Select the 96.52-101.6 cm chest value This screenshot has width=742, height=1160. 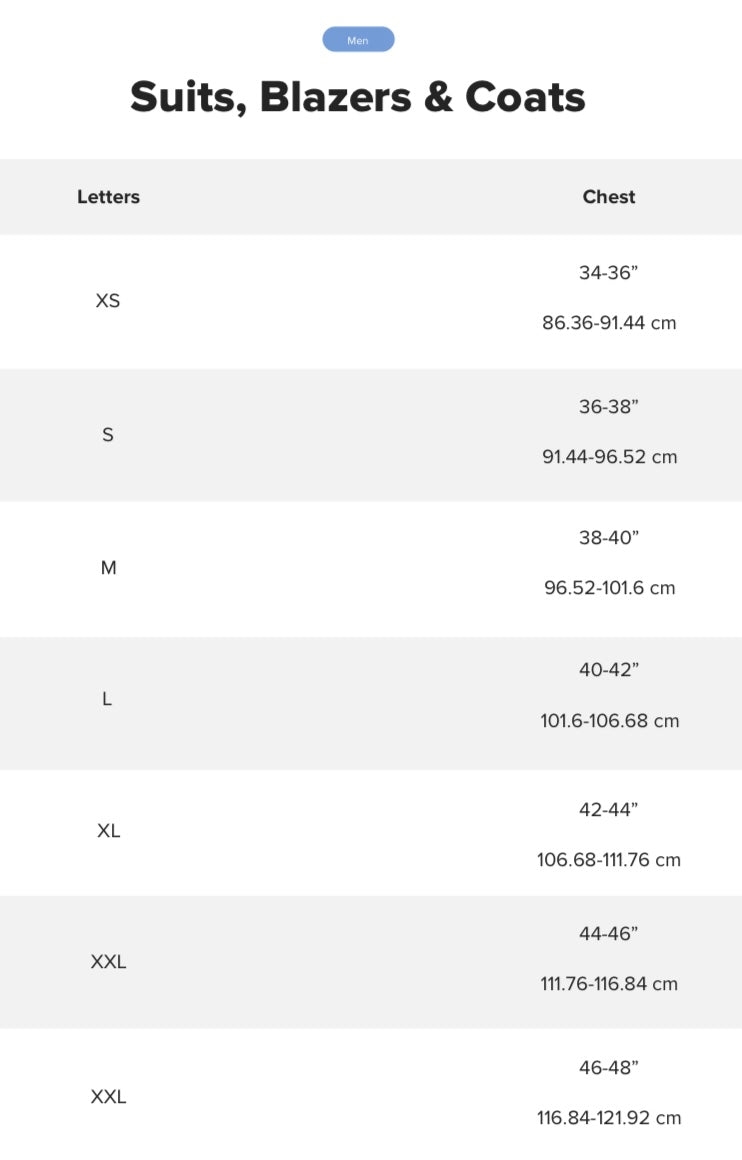(609, 588)
